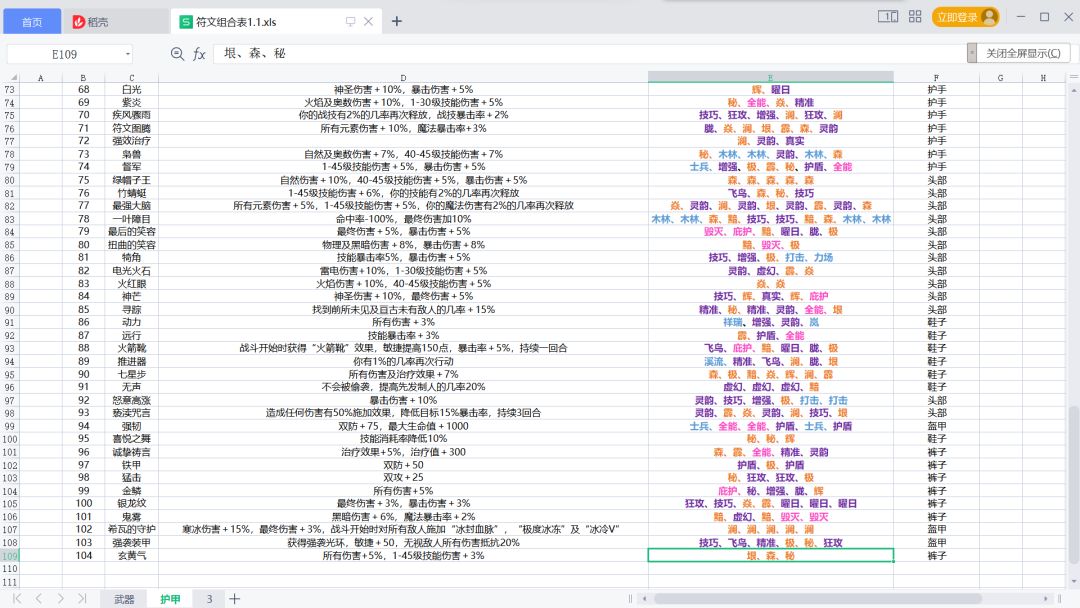Select row 73 header
1080x608 pixels.
(10, 90)
